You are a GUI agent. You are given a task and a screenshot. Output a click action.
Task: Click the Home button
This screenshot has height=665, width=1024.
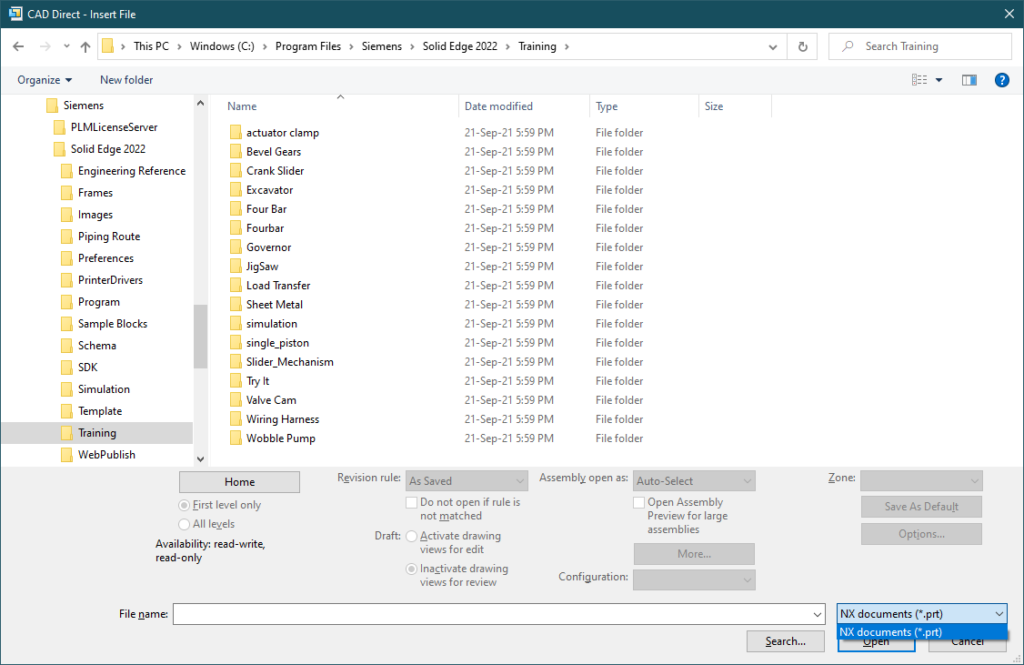click(240, 482)
